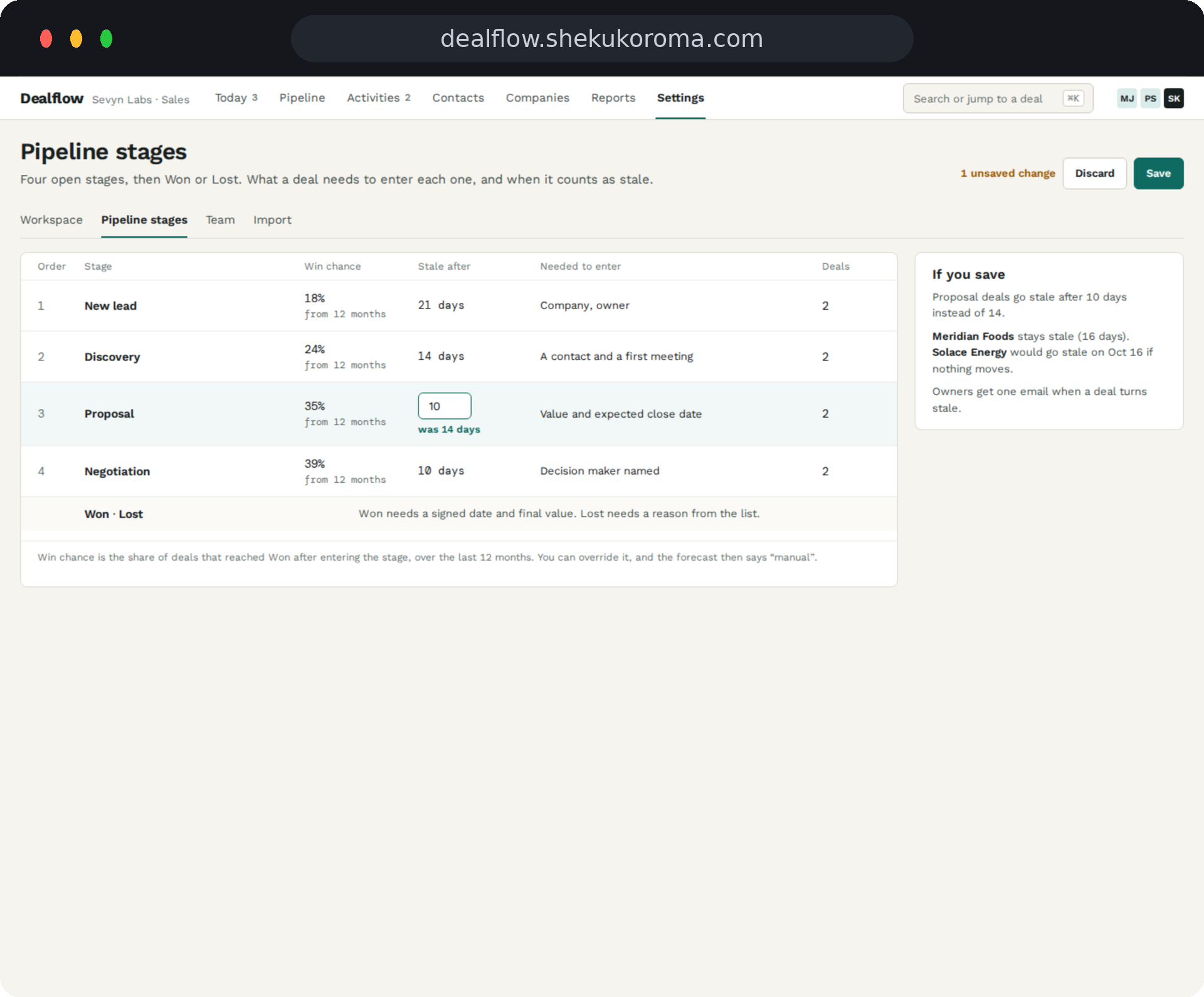Click the 24% win chance value
This screenshot has height=997, width=1204.
click(x=315, y=349)
